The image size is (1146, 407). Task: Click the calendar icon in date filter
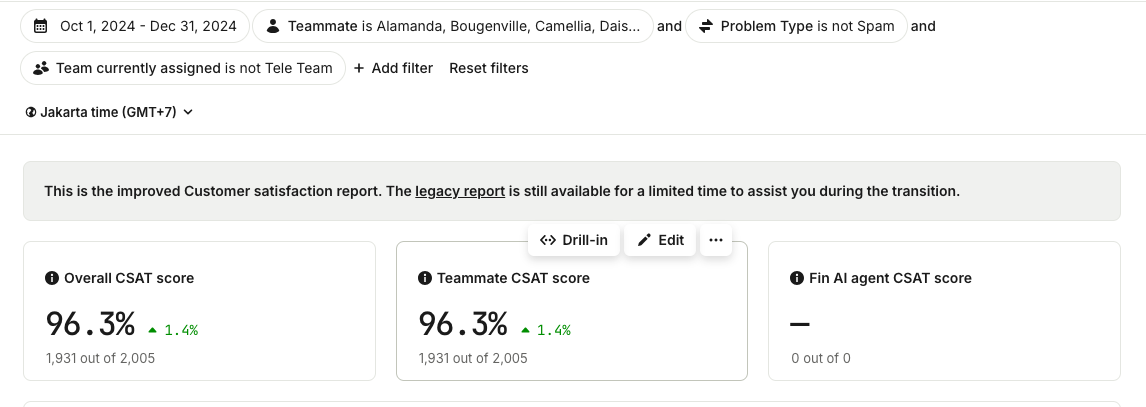click(x=42, y=26)
